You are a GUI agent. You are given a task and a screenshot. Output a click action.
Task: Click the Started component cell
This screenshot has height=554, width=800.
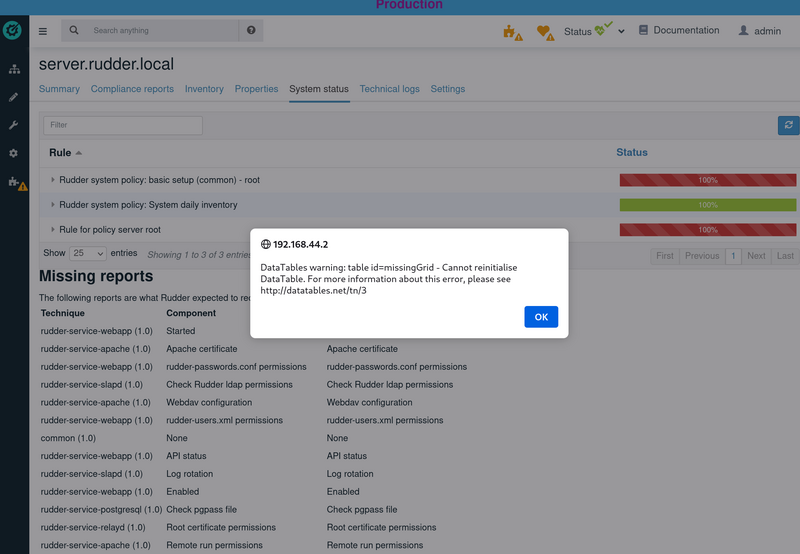181,331
